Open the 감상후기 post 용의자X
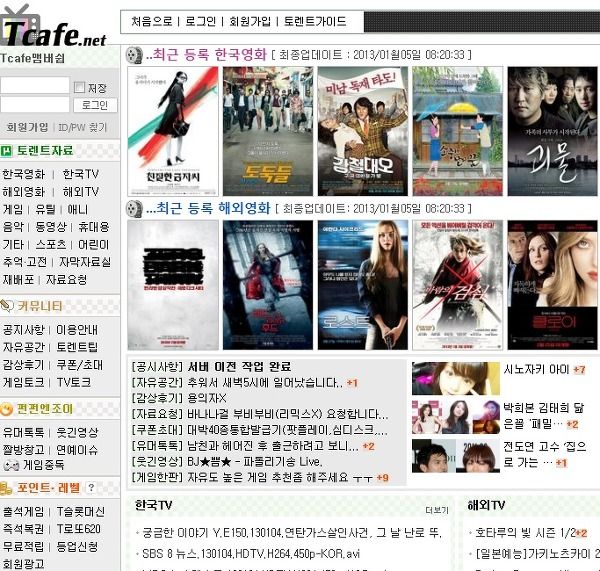The image size is (600, 571). pos(207,398)
